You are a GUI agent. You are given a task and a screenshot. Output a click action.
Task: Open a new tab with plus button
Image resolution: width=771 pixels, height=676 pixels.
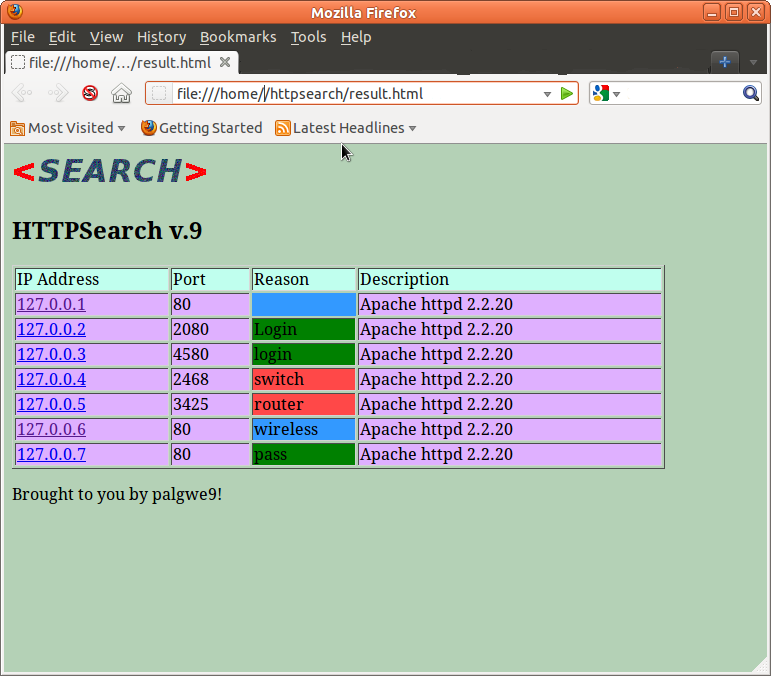pos(724,62)
